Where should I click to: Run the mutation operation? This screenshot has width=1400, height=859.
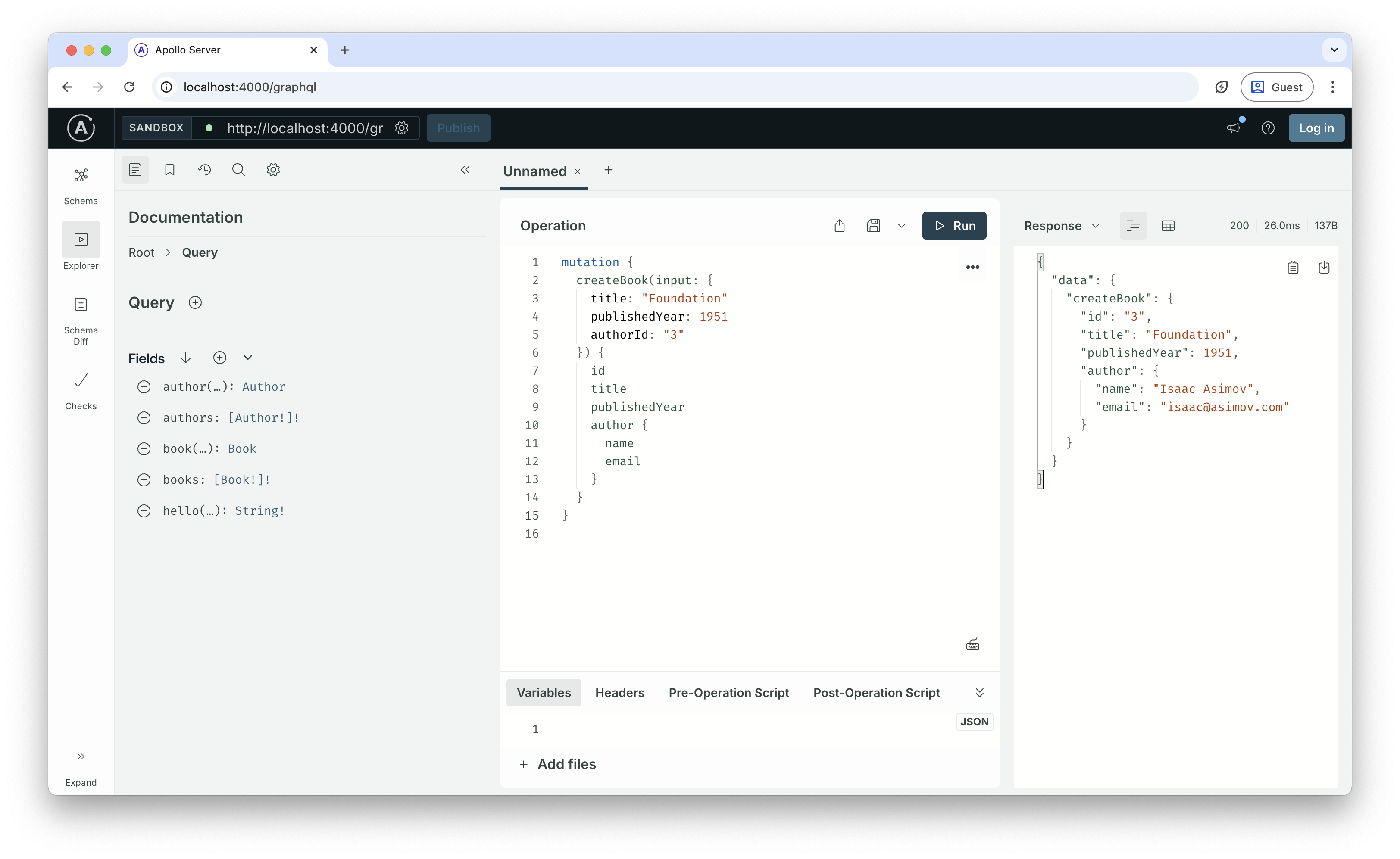954,226
